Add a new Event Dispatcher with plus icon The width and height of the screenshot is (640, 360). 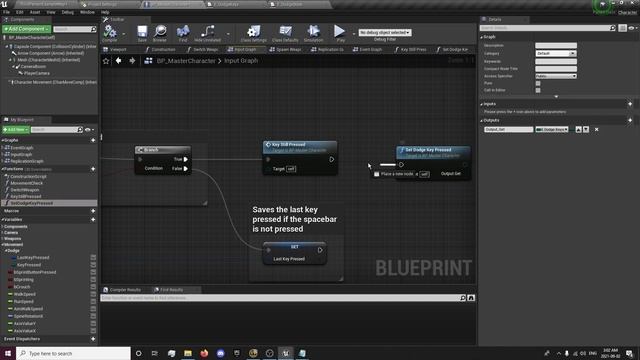click(93, 339)
